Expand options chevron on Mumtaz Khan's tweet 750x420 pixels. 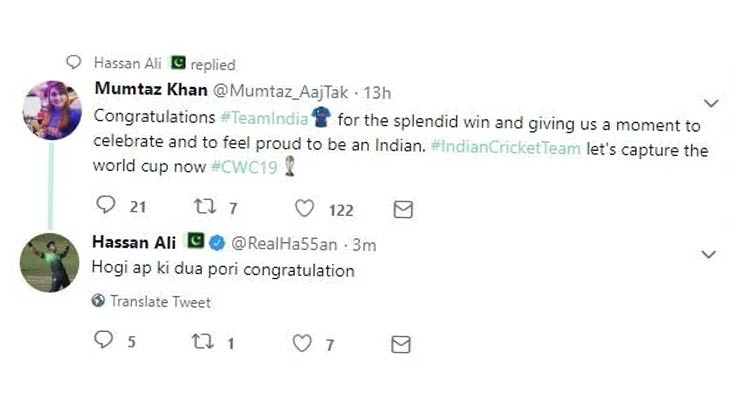[x=711, y=103]
